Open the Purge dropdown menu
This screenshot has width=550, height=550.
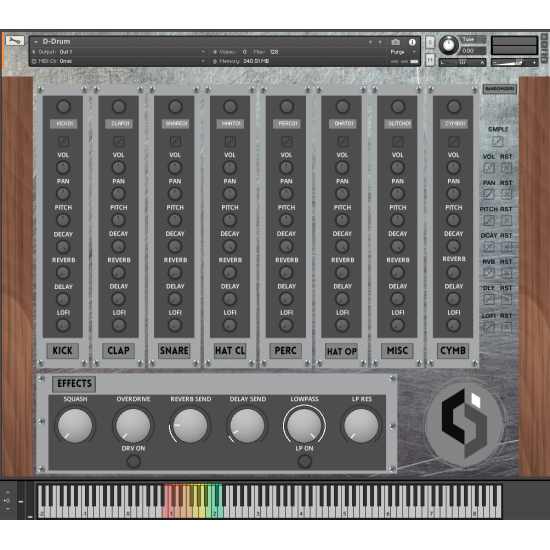pyautogui.click(x=403, y=52)
